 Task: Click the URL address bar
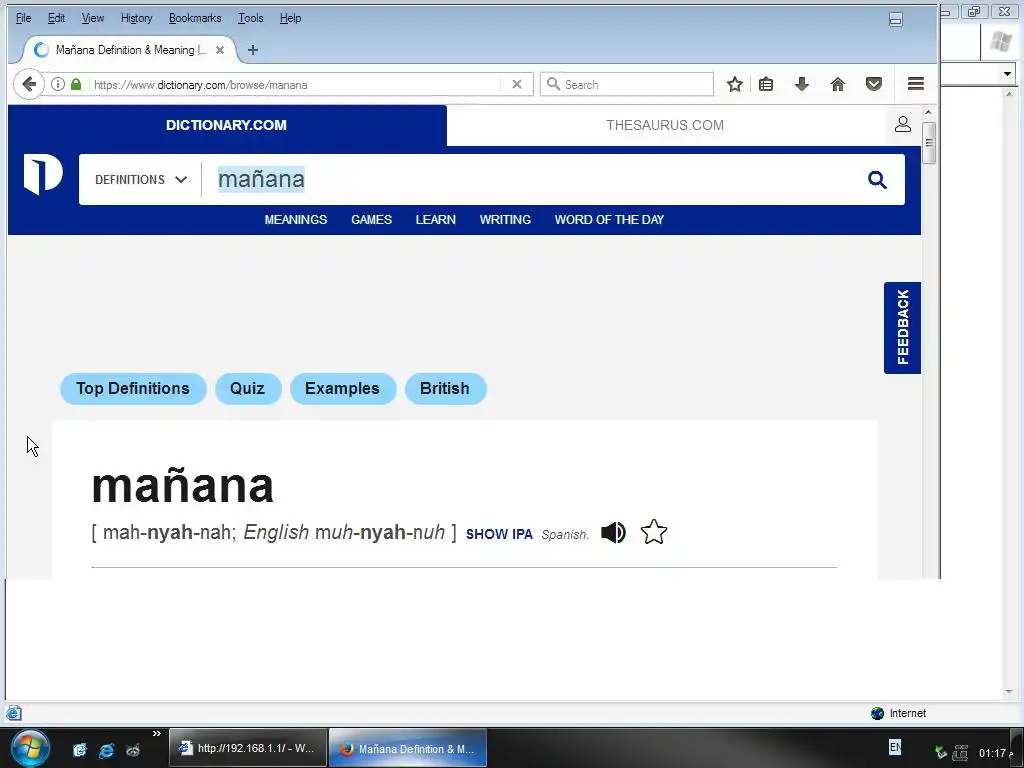[294, 84]
